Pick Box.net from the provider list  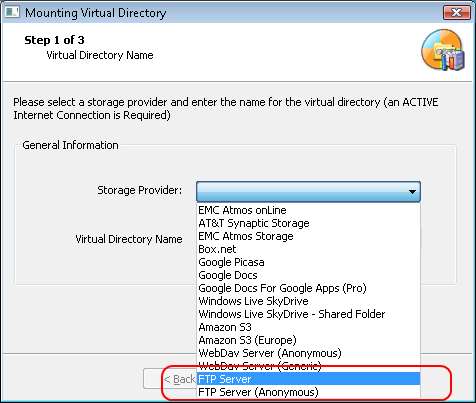coord(308,249)
